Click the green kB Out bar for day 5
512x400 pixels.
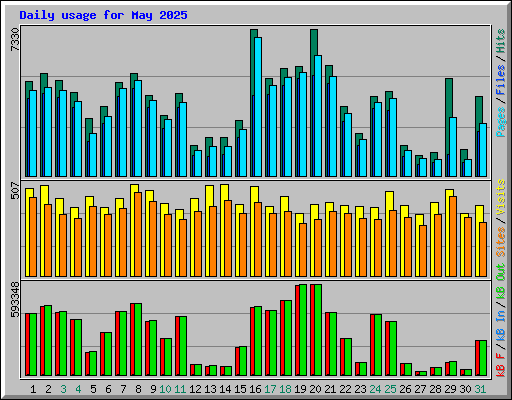[x=93, y=364]
